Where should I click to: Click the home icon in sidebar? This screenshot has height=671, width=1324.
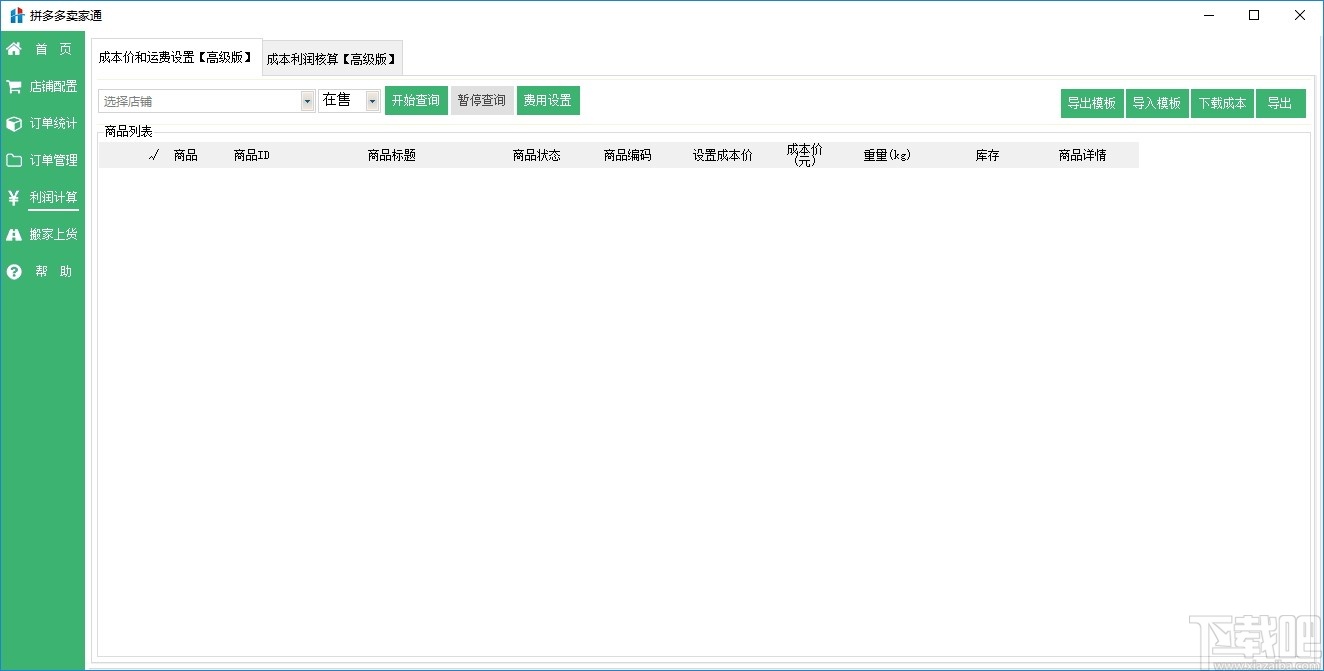14,49
